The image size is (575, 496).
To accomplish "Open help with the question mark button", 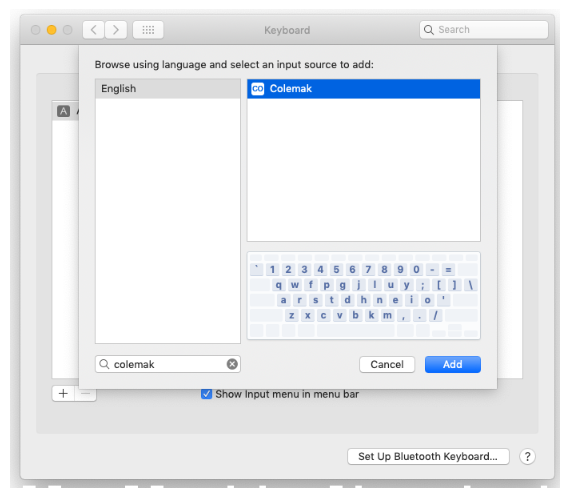I will 527,456.
